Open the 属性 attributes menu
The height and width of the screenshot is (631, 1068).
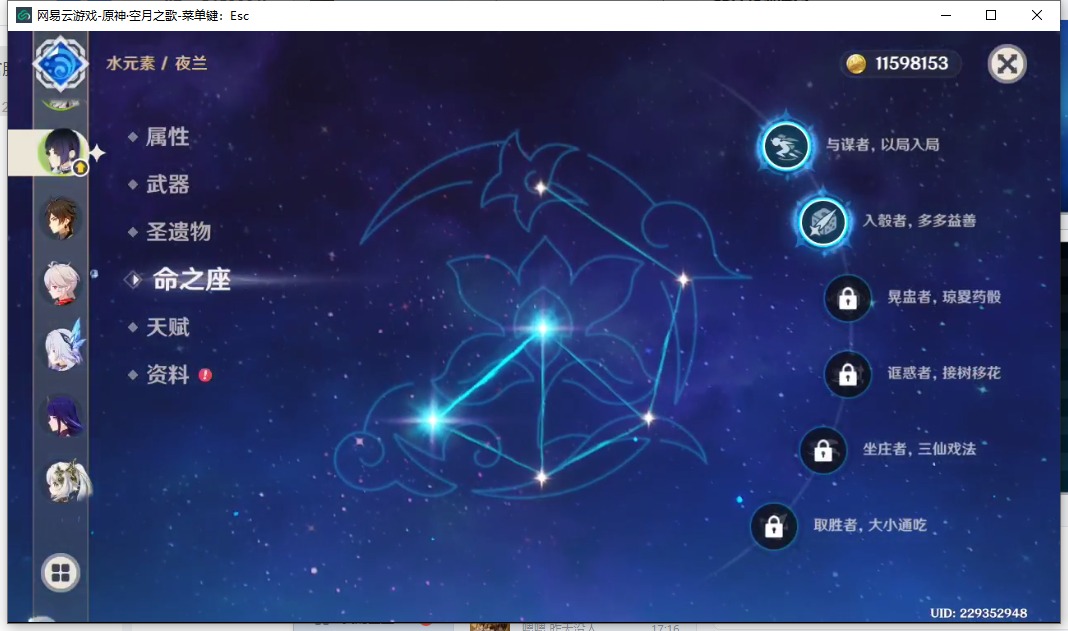coord(168,137)
